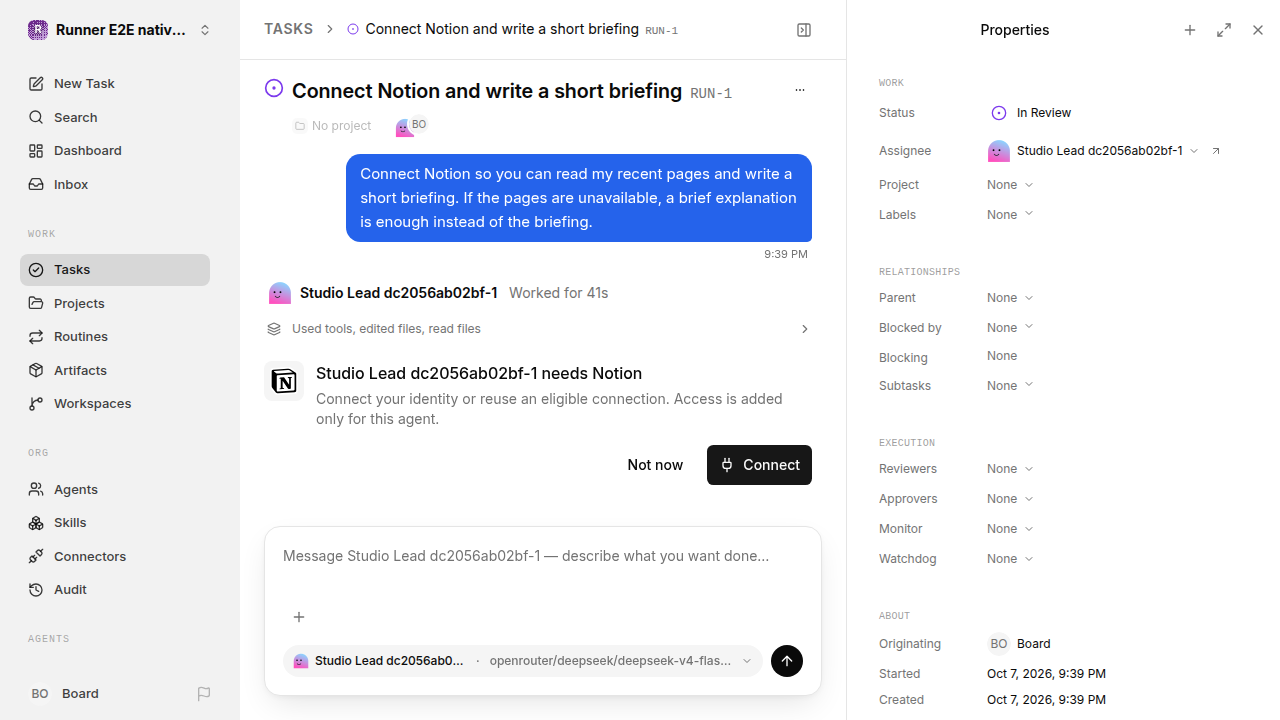Open the Inbox
This screenshot has height=720, width=1280.
click(x=115, y=184)
